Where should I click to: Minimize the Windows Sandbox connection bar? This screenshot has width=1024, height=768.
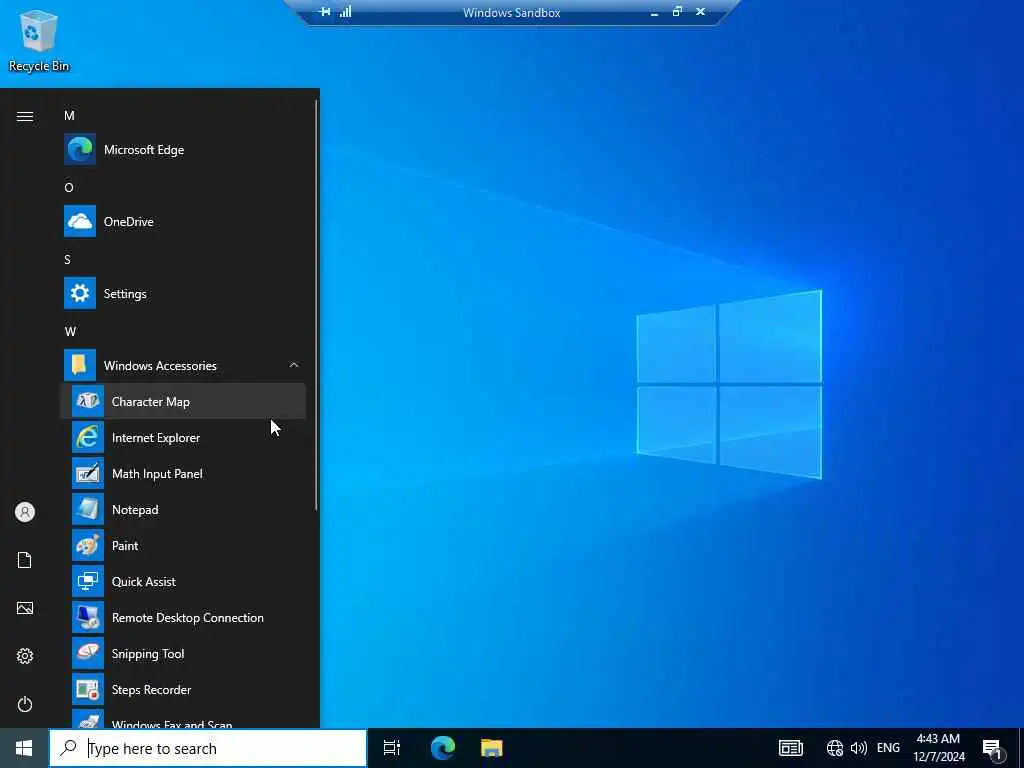pyautogui.click(x=654, y=12)
